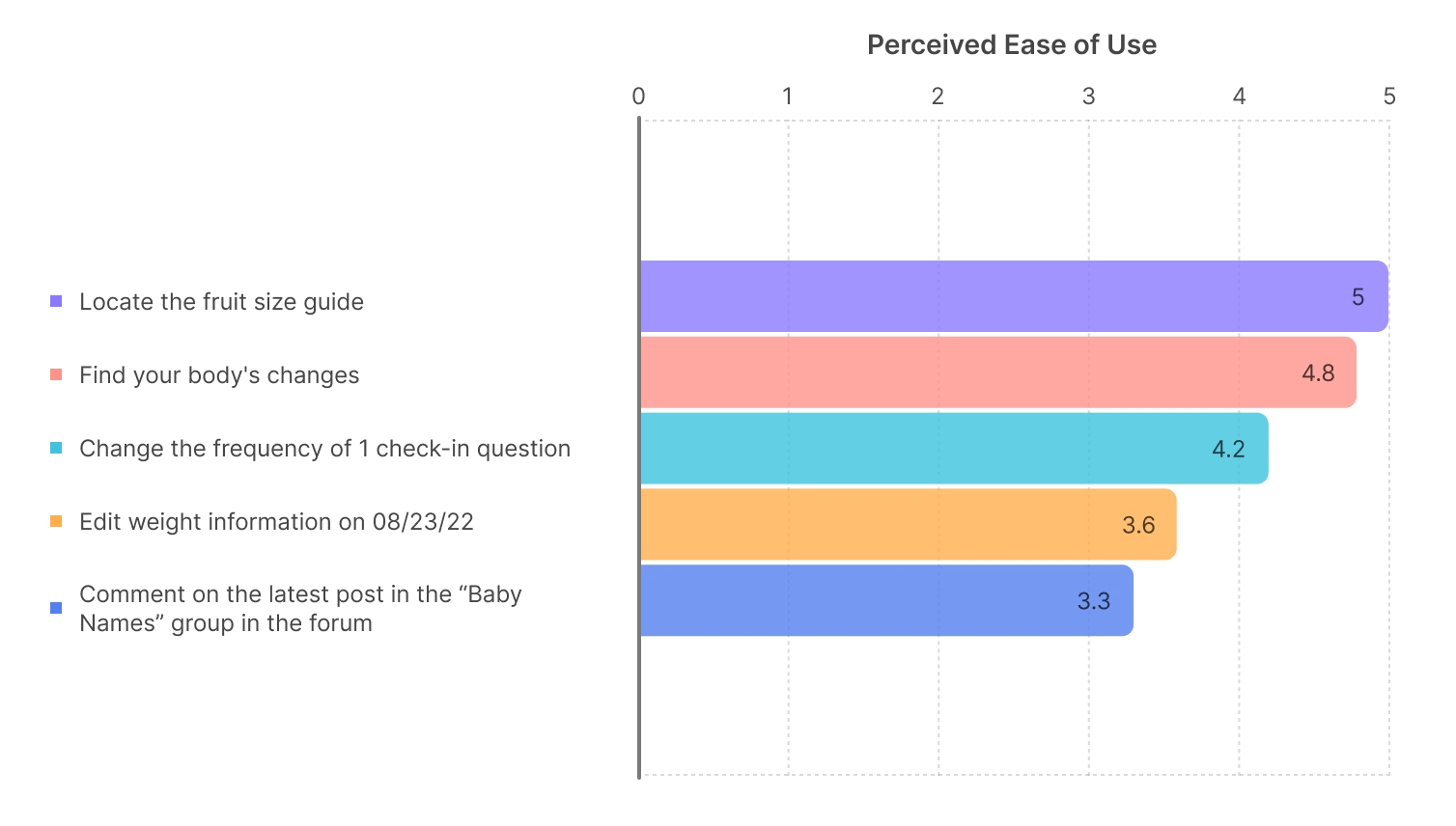Select the blue bar showing 3.3
Viewport: 1456px width, 826px height.
pyautogui.click(x=886, y=600)
